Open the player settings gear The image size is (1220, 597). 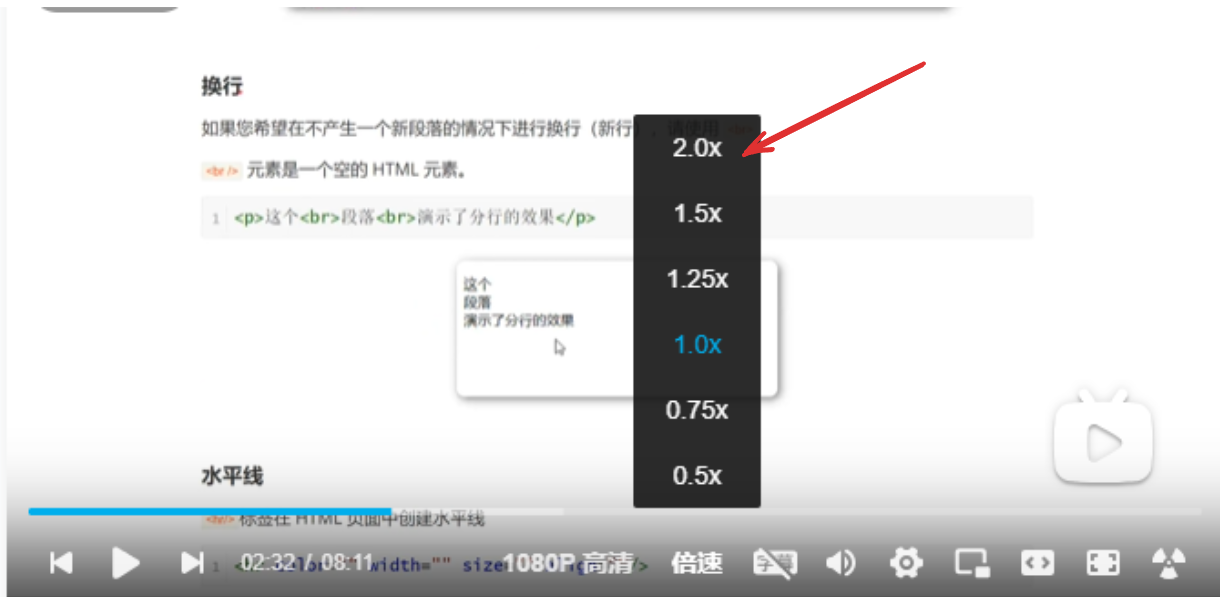[906, 564]
